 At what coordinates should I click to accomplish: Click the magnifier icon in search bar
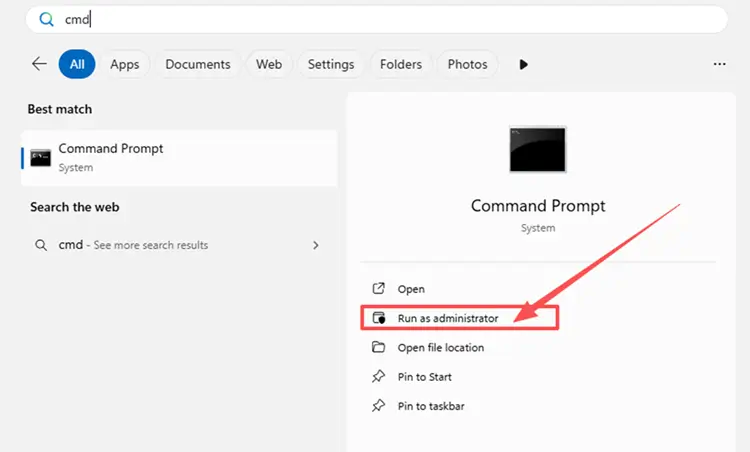(46, 20)
